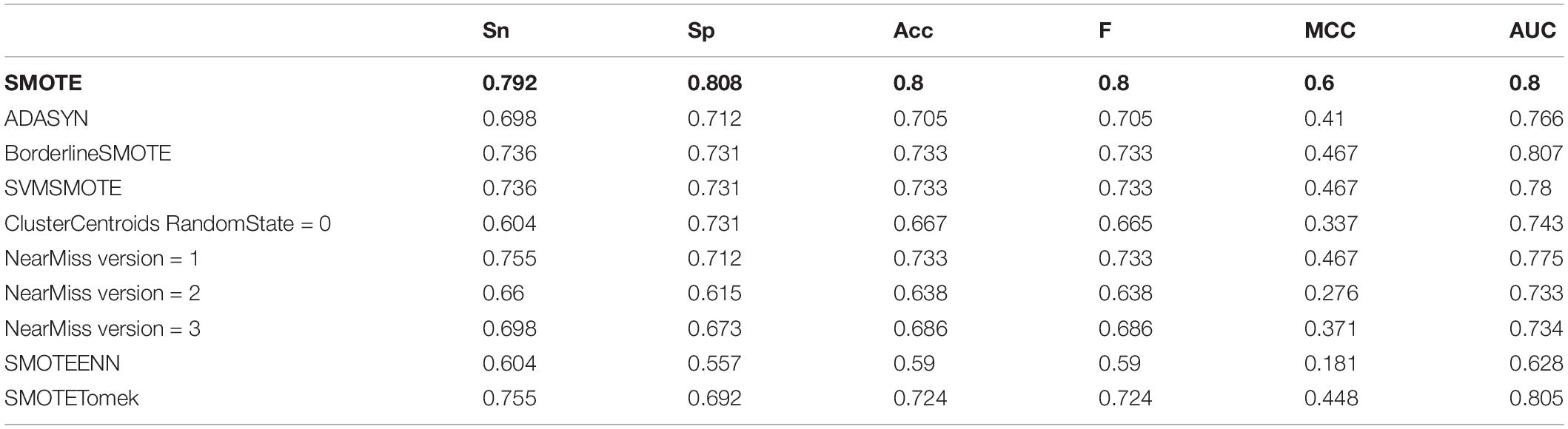Viewport: 1568px width, 429px height.
Task: Click ADASYN MCC value 0.41
Action: pos(1324,118)
